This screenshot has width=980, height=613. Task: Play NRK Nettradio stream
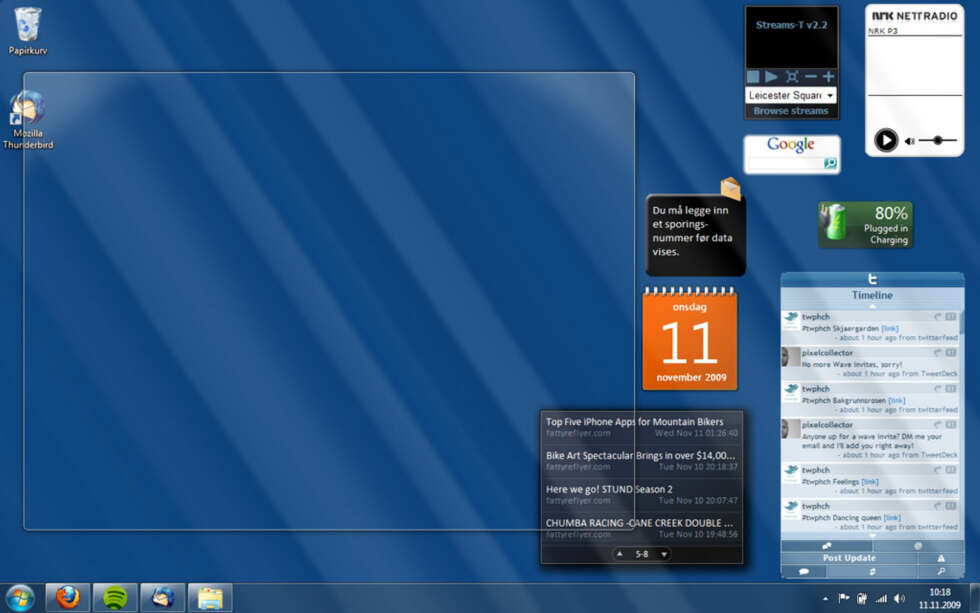(x=886, y=140)
